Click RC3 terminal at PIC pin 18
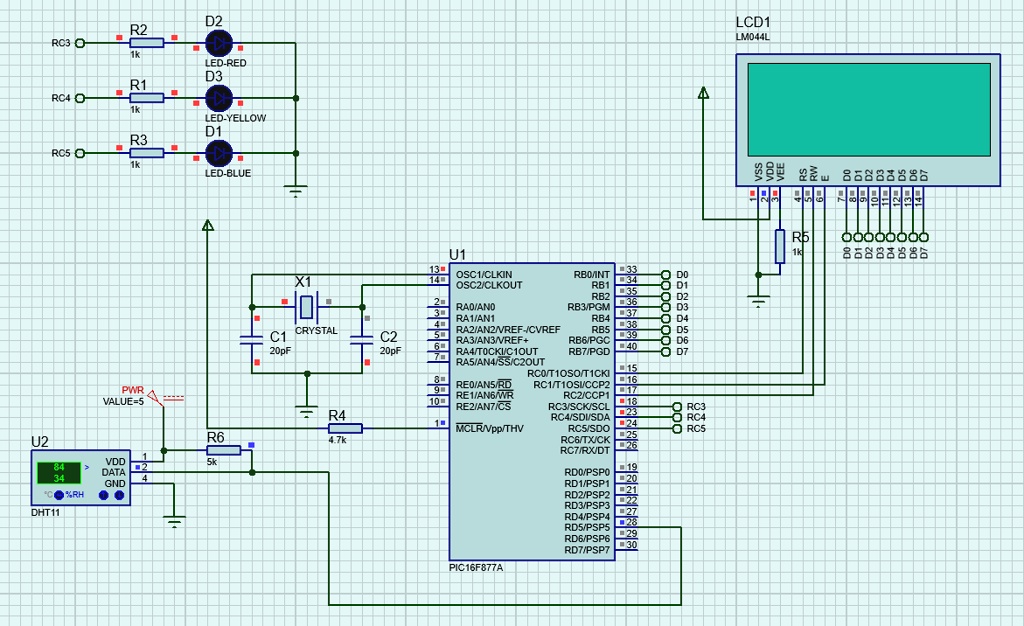The height and width of the screenshot is (626, 1024). pyautogui.click(x=677, y=407)
